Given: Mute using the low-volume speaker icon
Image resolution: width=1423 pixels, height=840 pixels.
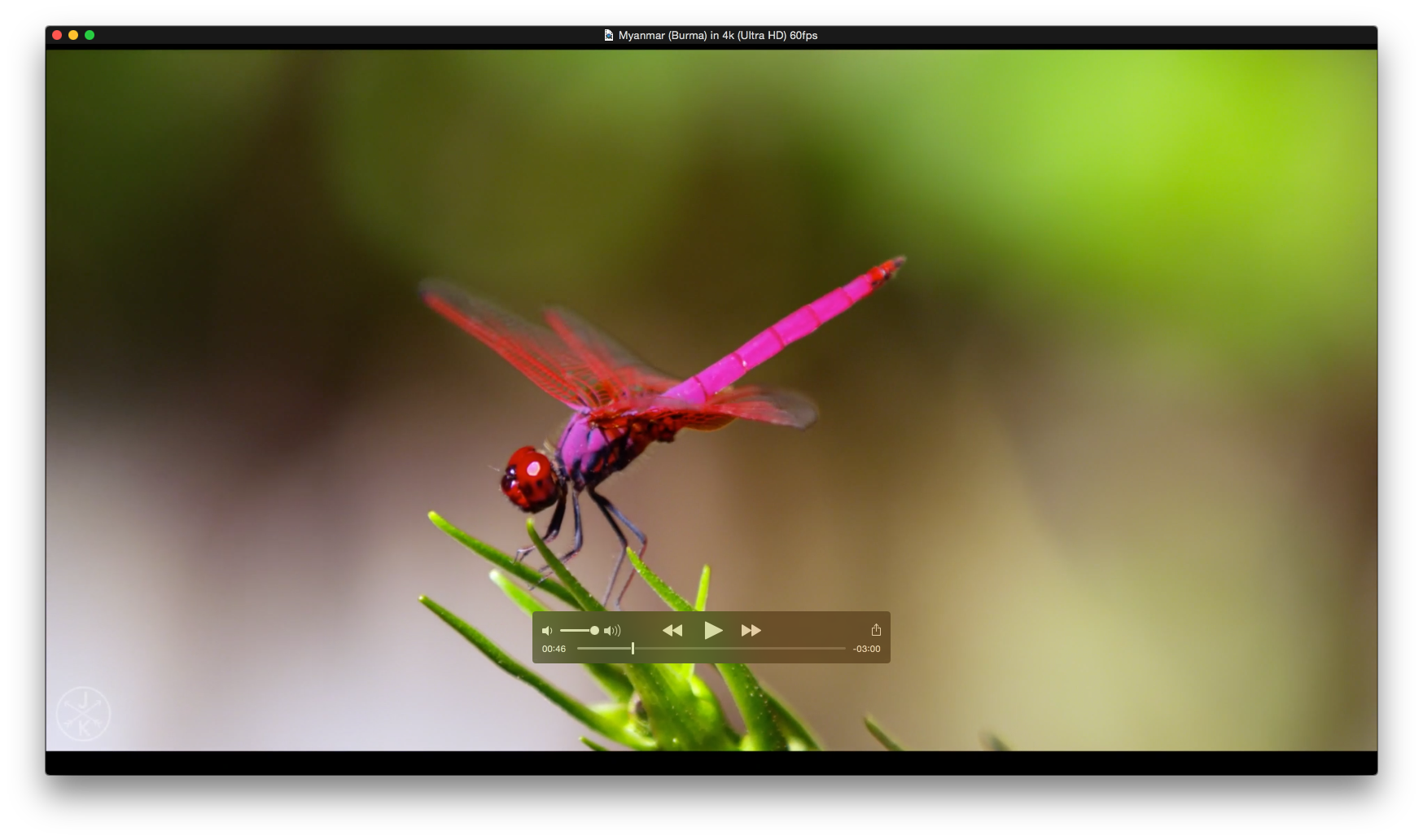Looking at the screenshot, I should pyautogui.click(x=547, y=631).
